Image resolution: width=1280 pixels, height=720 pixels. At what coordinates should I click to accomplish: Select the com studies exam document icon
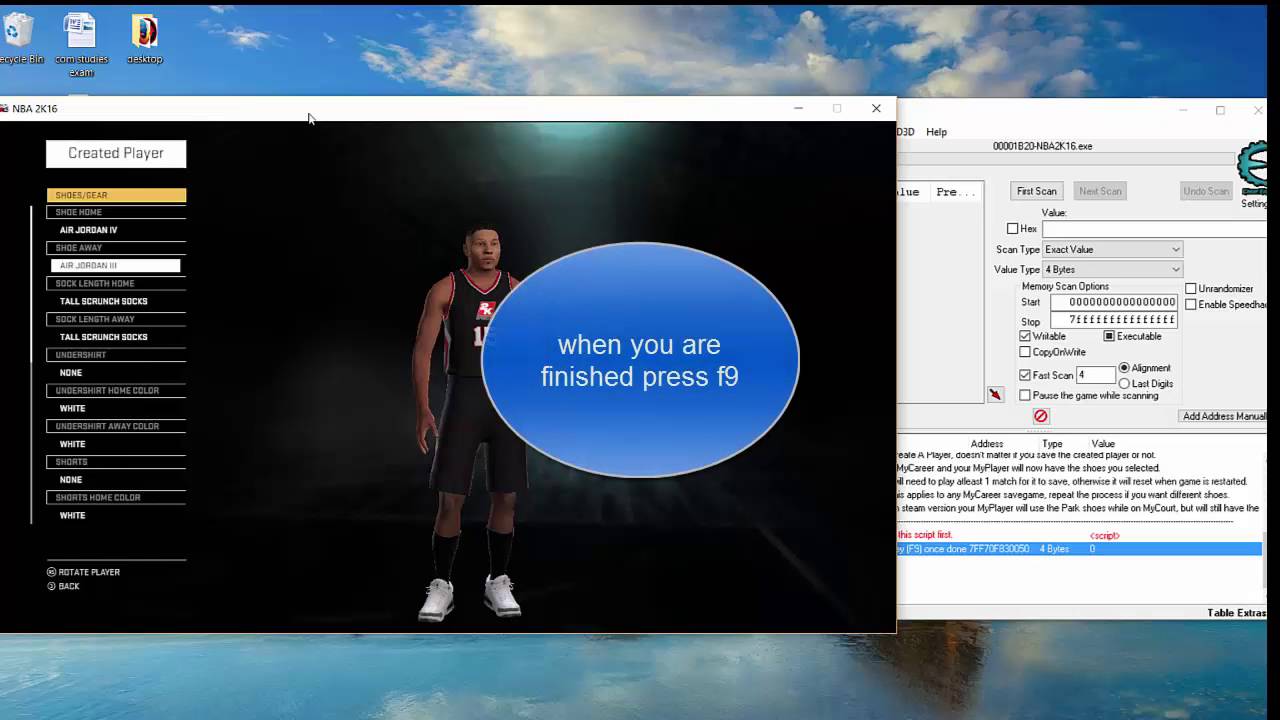(x=81, y=45)
